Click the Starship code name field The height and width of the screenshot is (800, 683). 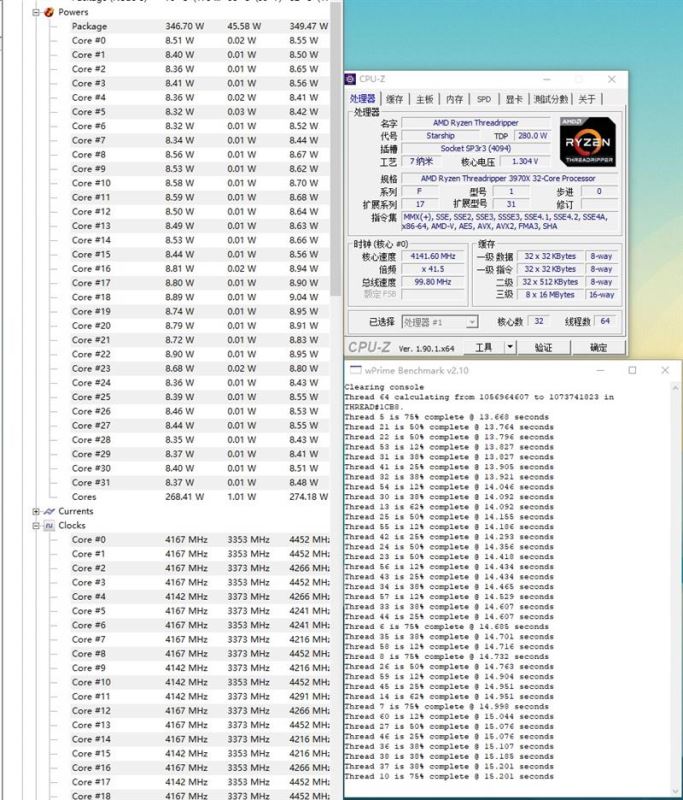[440, 136]
